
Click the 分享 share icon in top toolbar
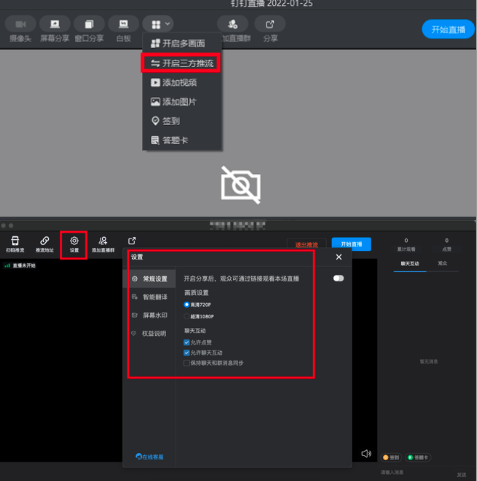(x=270, y=24)
